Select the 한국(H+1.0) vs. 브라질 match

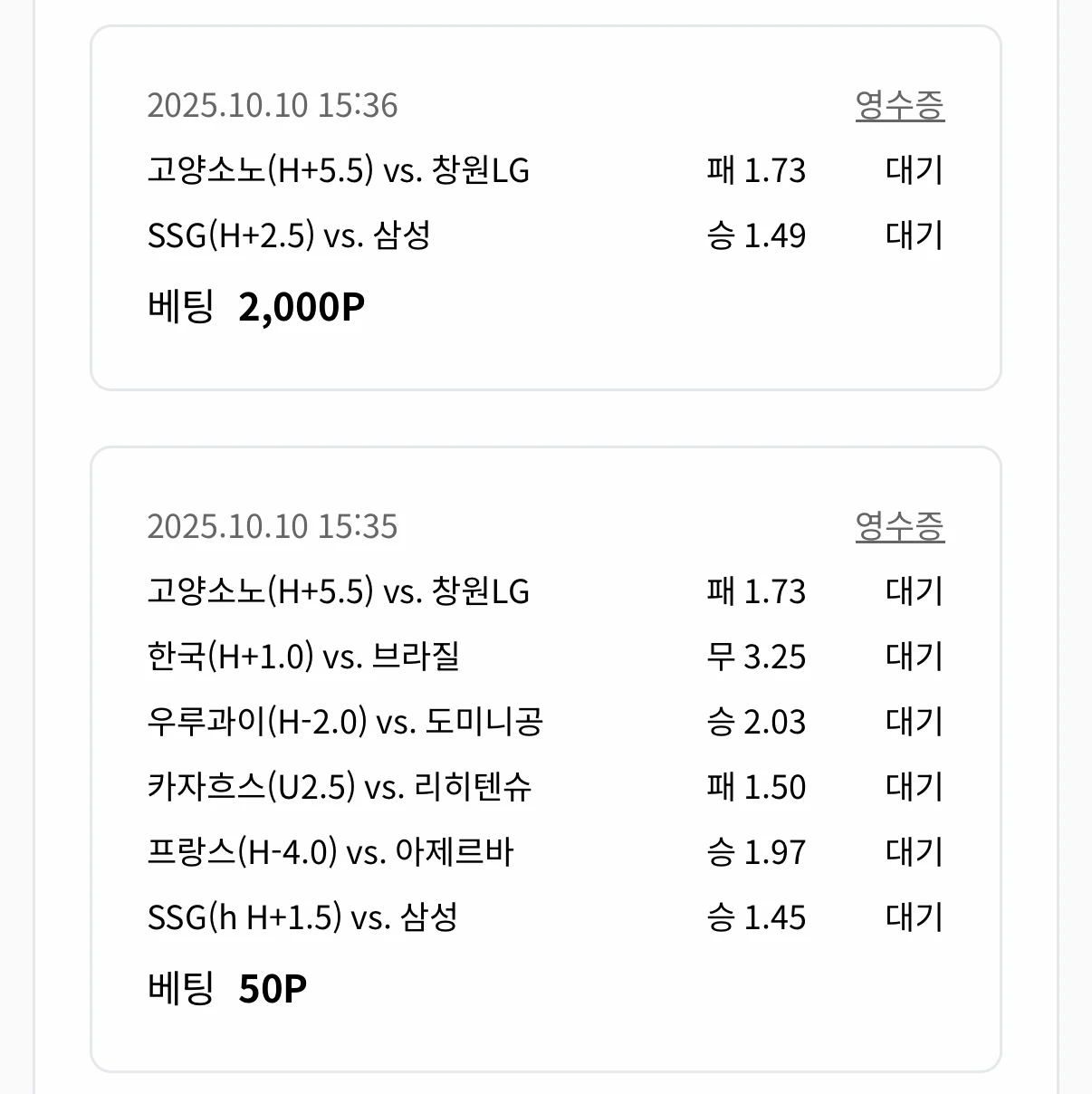tap(302, 657)
